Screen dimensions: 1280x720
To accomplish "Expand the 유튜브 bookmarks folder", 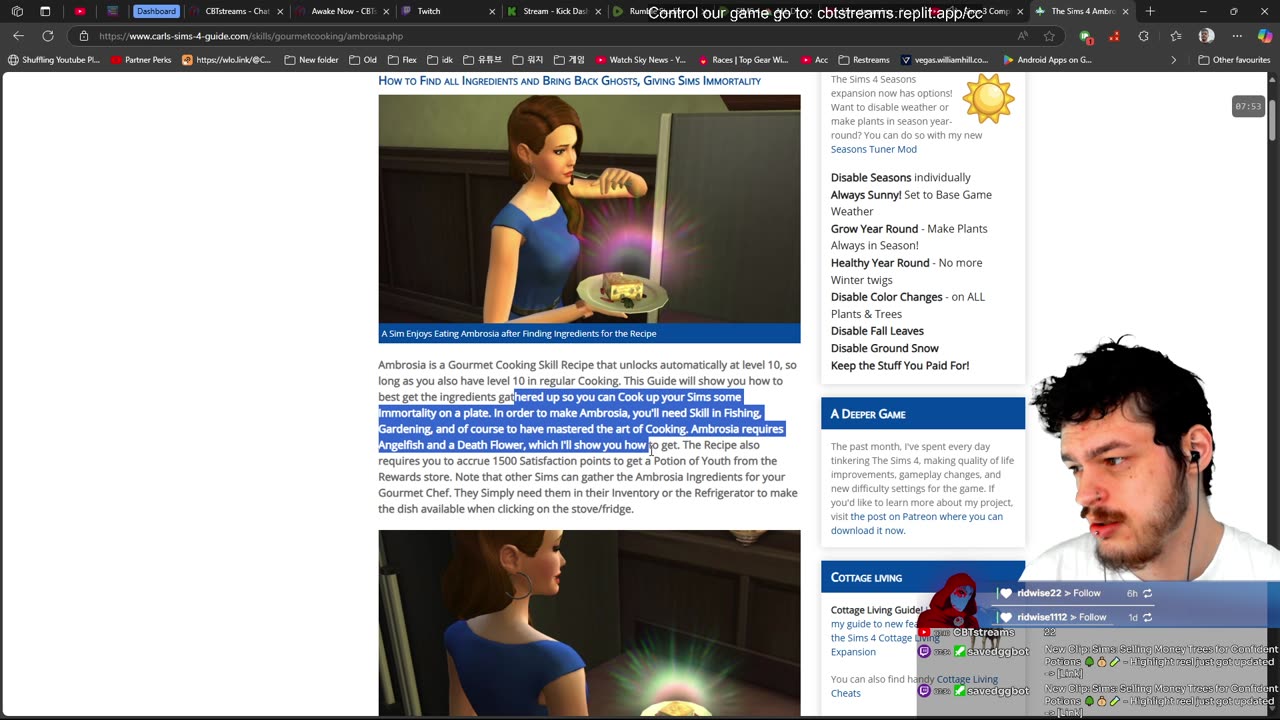I will pos(482,60).
